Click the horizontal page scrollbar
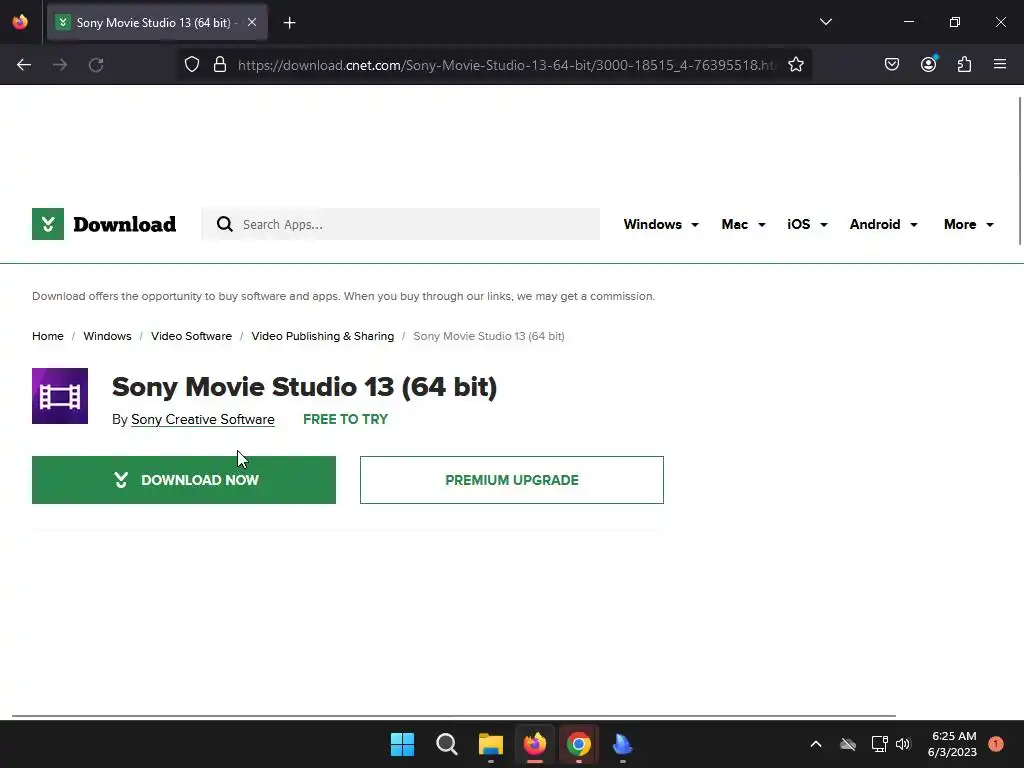This screenshot has height=768, width=1024. 454,716
